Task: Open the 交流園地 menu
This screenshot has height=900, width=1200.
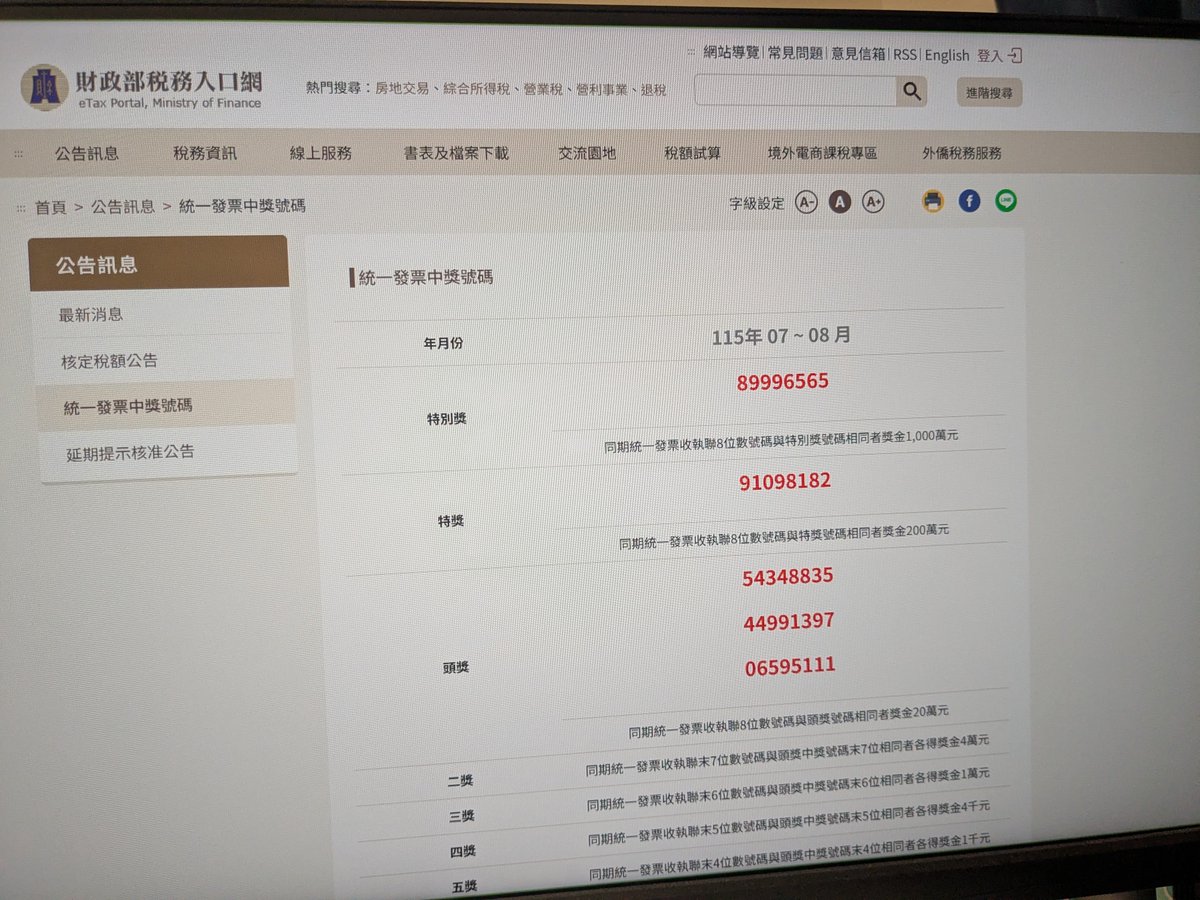Action: [x=587, y=153]
